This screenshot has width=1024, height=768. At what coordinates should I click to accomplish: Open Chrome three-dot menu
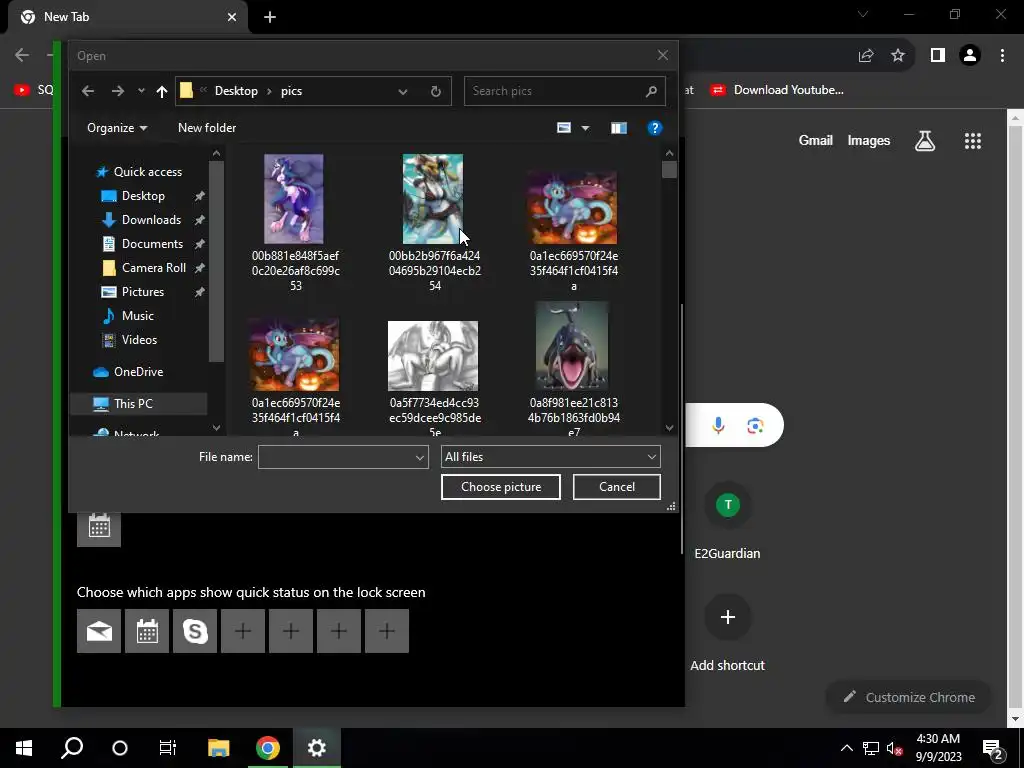pos(1002,56)
